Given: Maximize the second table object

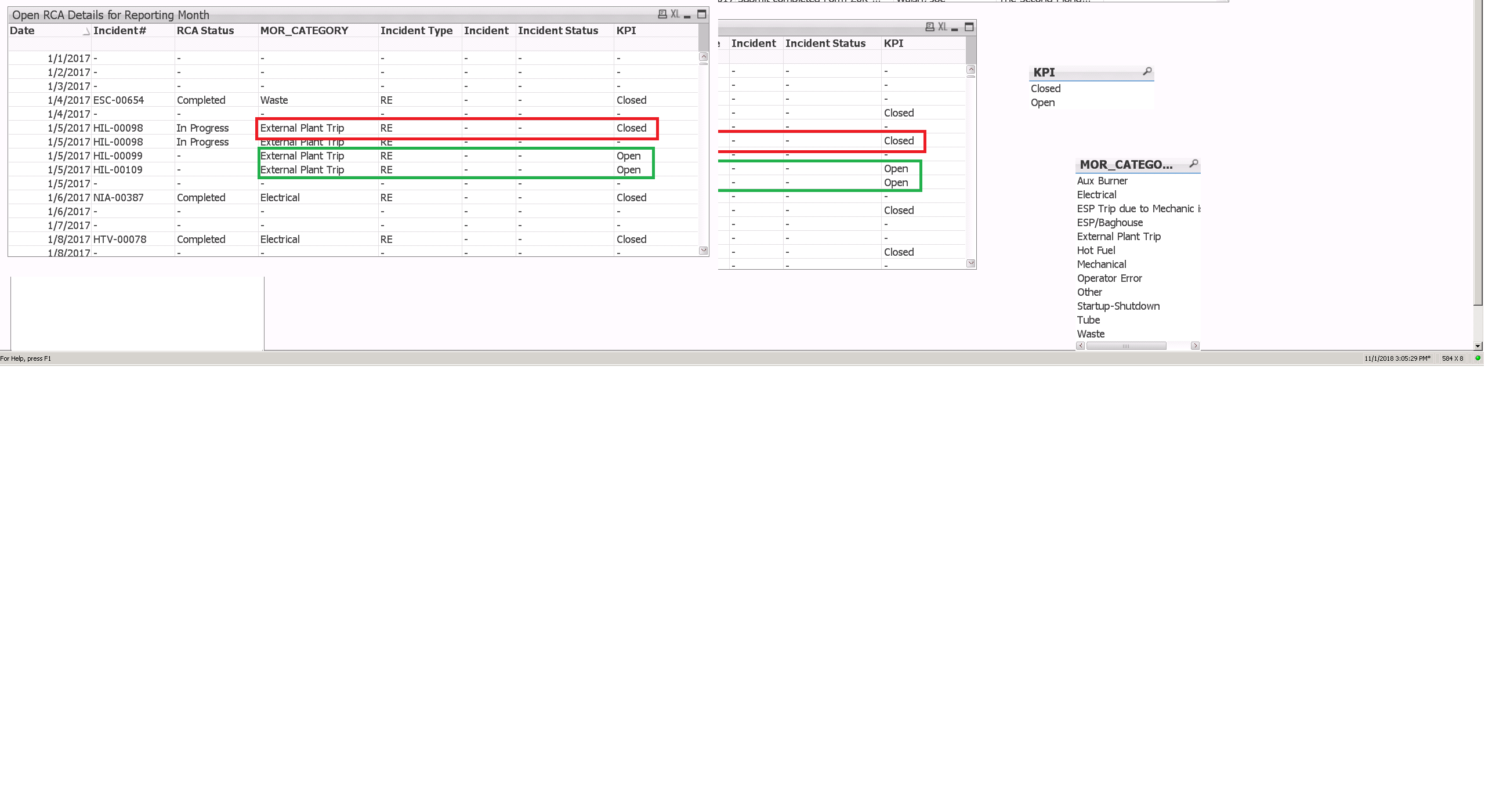Looking at the screenshot, I should [969, 27].
